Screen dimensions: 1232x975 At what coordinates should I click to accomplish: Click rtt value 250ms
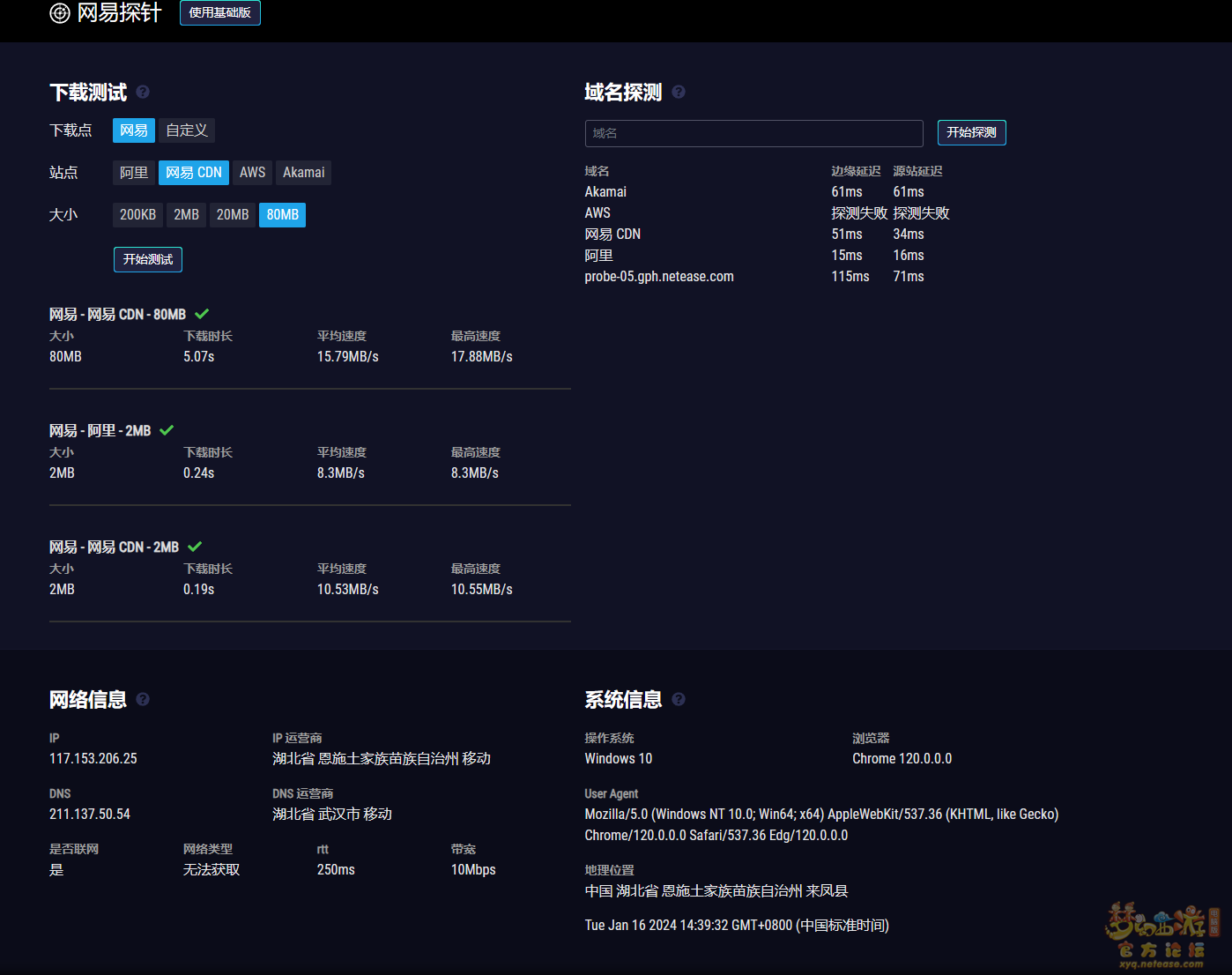tap(336, 870)
